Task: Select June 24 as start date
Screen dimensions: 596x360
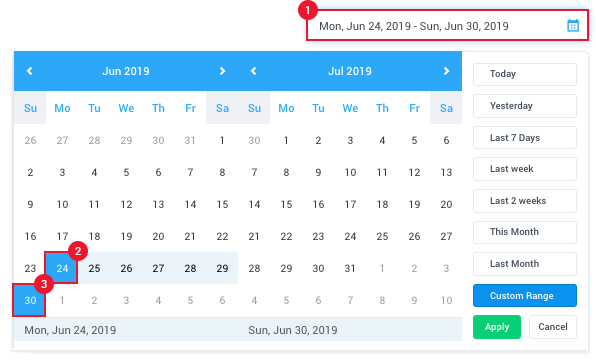Action: point(62,268)
